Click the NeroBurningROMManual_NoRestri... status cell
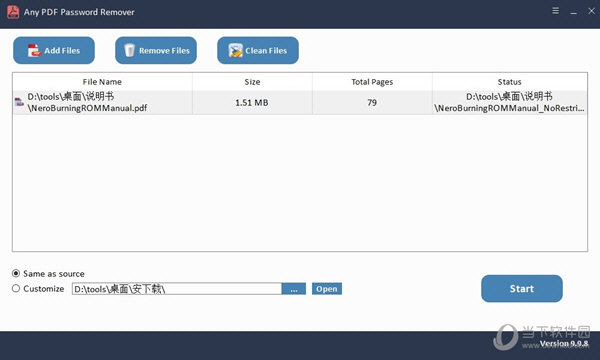The width and height of the screenshot is (600, 360). [510, 103]
